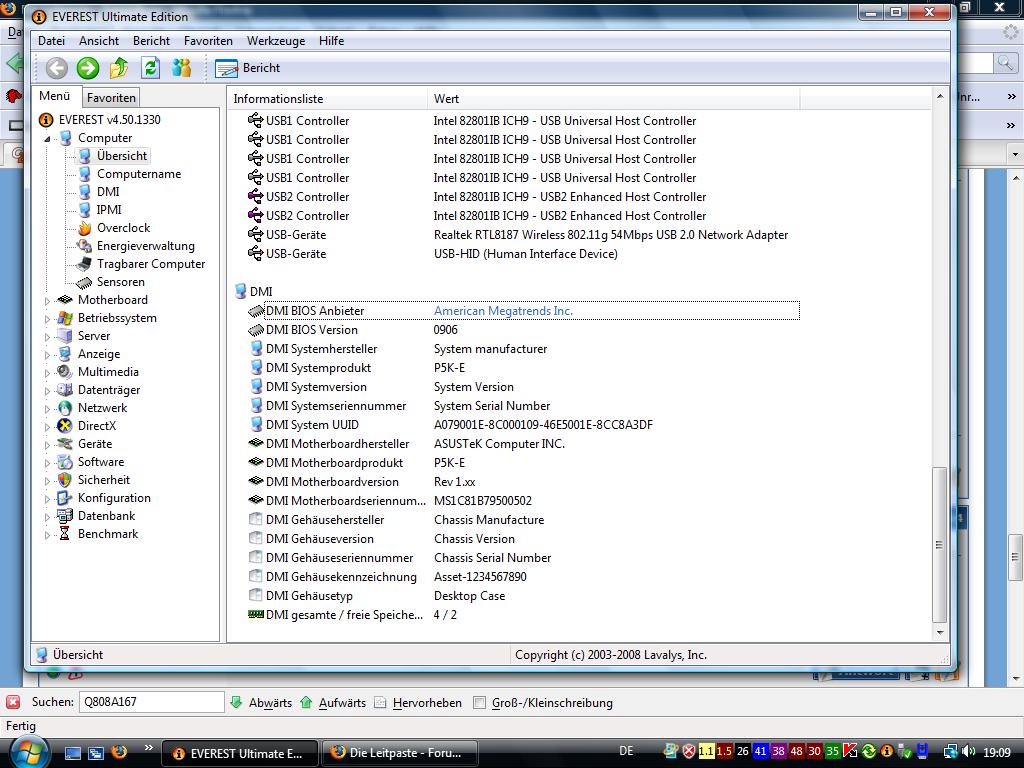
Task: Expand the Motherboard tree node
Action: click(47, 301)
